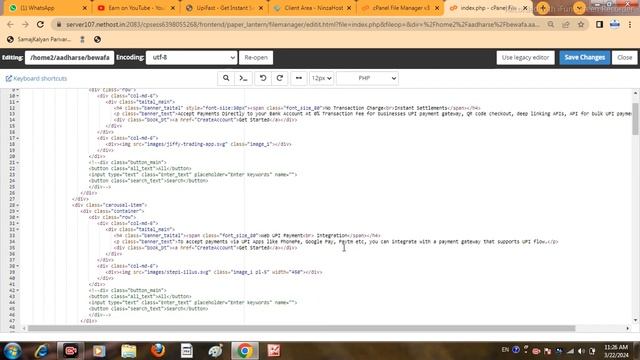Launch Firefox from the taskbar
Screen dimensions: 640x360
pos(158,351)
